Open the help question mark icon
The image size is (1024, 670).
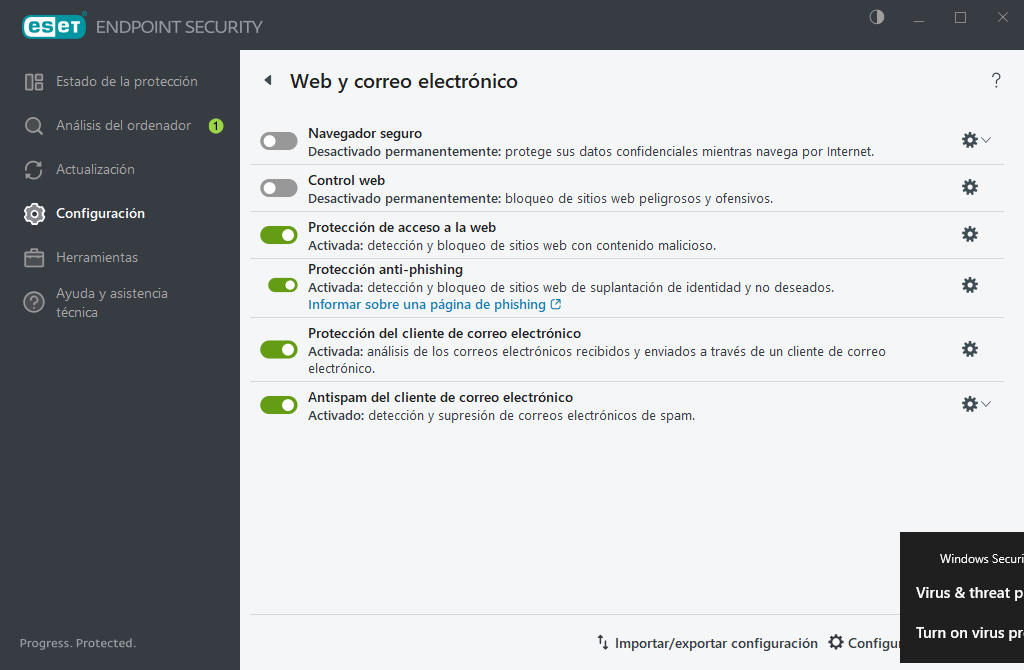coord(996,80)
